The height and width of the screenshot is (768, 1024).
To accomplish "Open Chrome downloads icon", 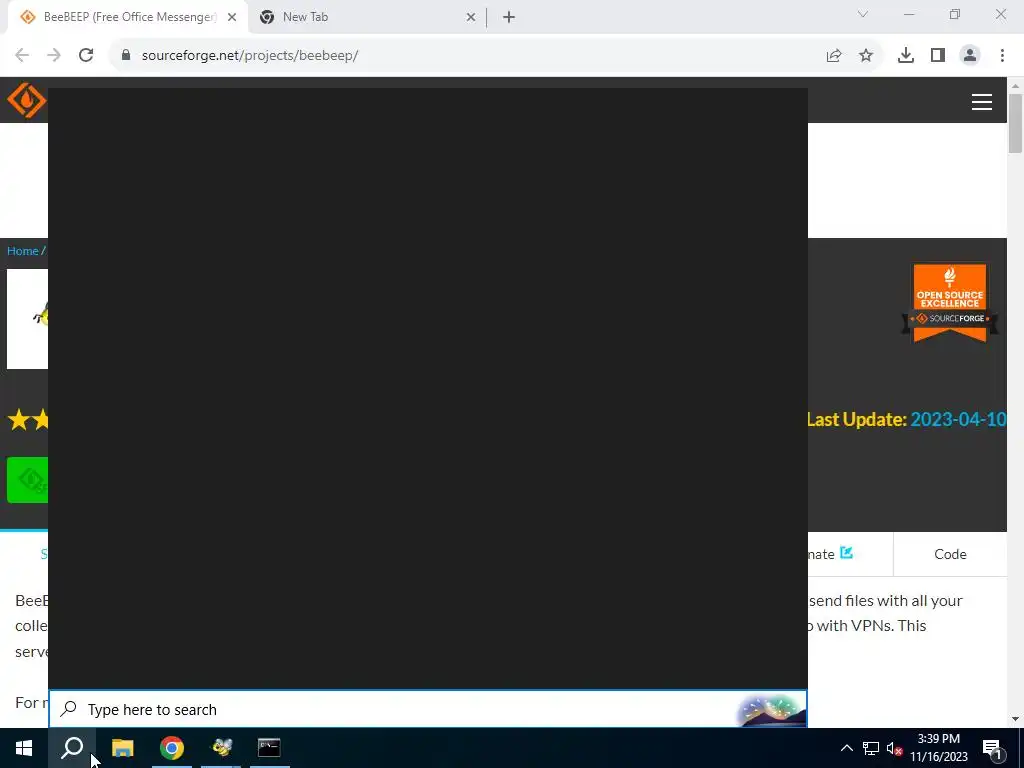I will point(905,56).
